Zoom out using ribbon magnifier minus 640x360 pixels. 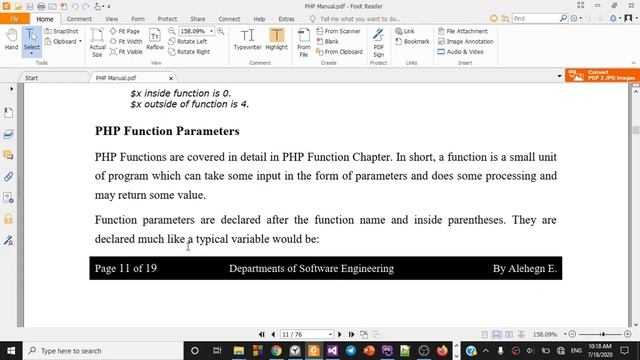click(x=172, y=31)
